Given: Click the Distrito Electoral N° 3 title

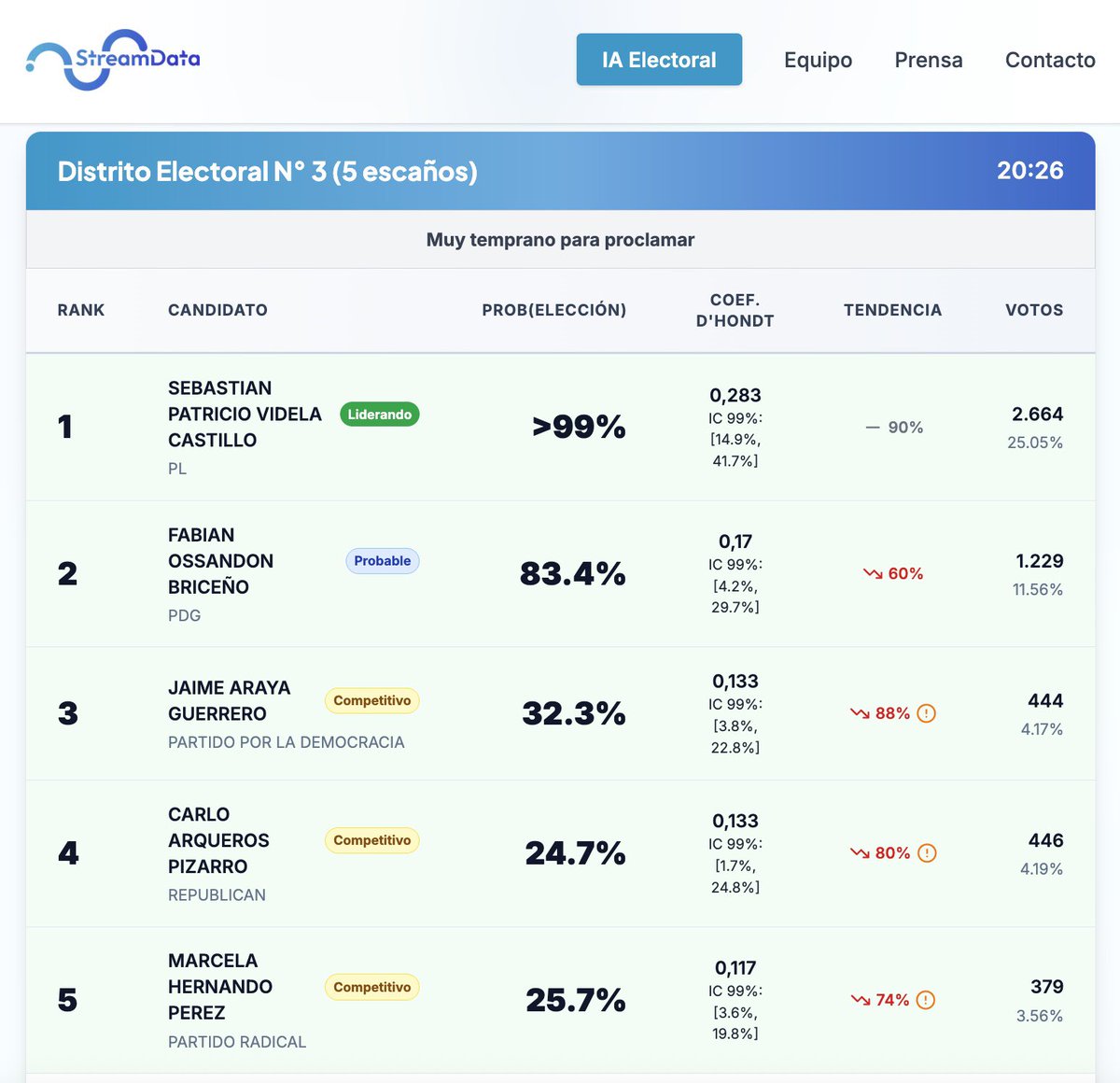Looking at the screenshot, I should [x=267, y=172].
